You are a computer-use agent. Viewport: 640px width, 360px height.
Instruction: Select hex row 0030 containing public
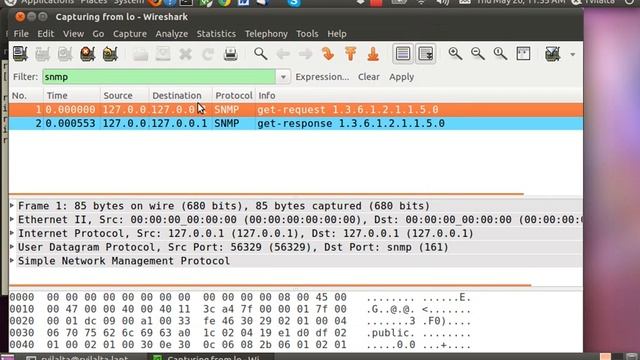(x=240, y=333)
